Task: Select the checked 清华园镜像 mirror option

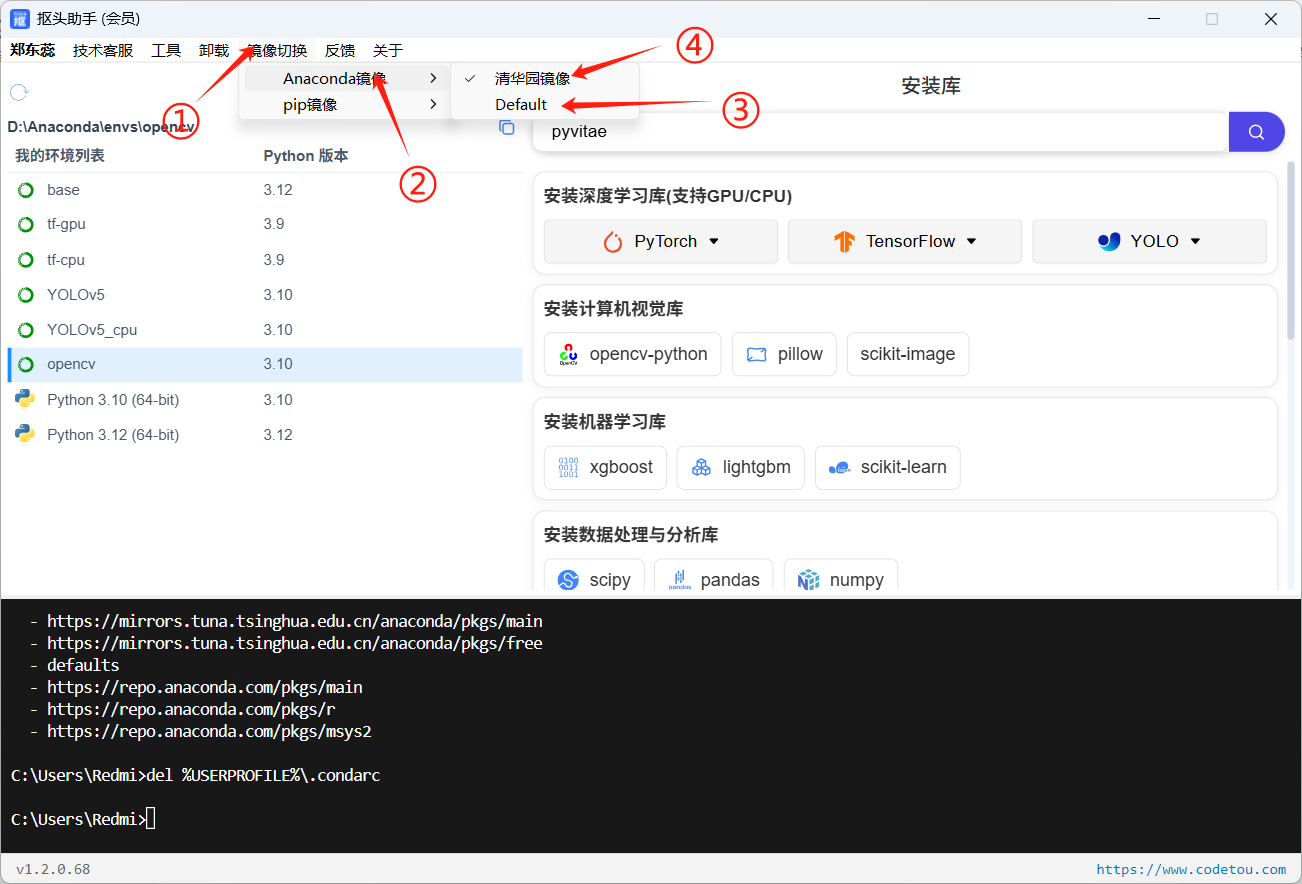Action: click(545, 78)
